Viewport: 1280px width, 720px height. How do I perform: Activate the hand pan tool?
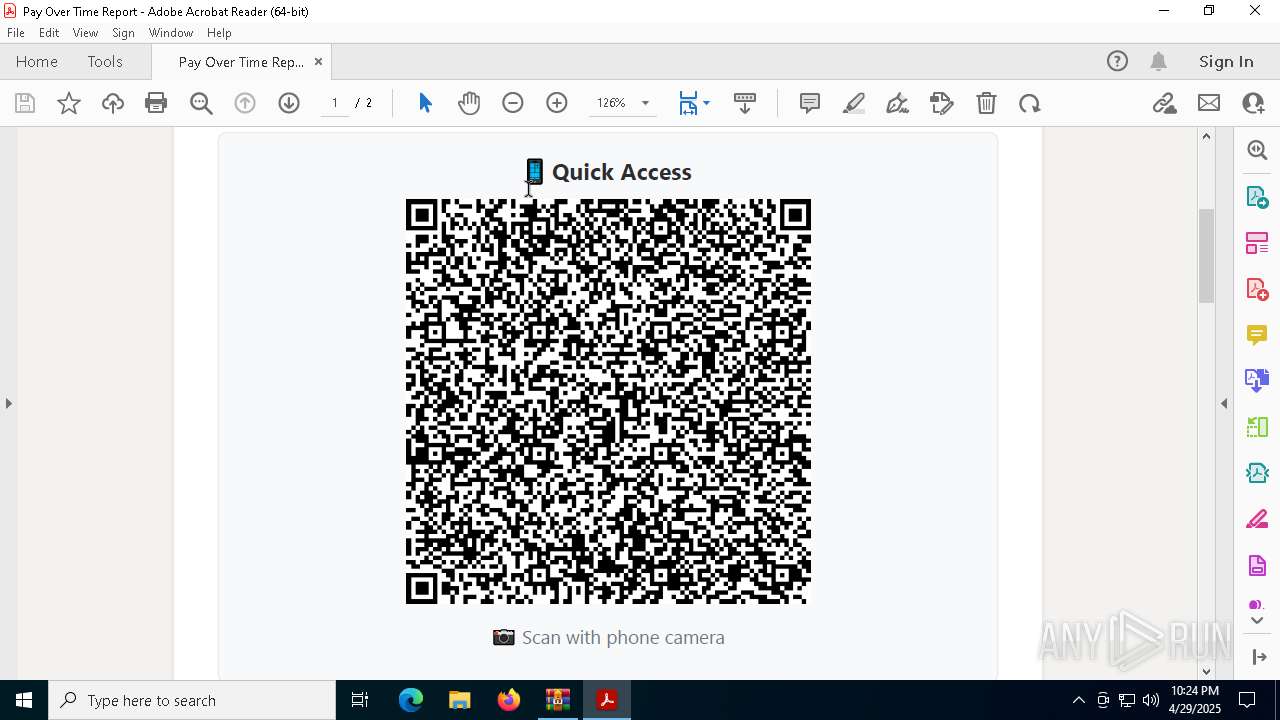coord(469,103)
